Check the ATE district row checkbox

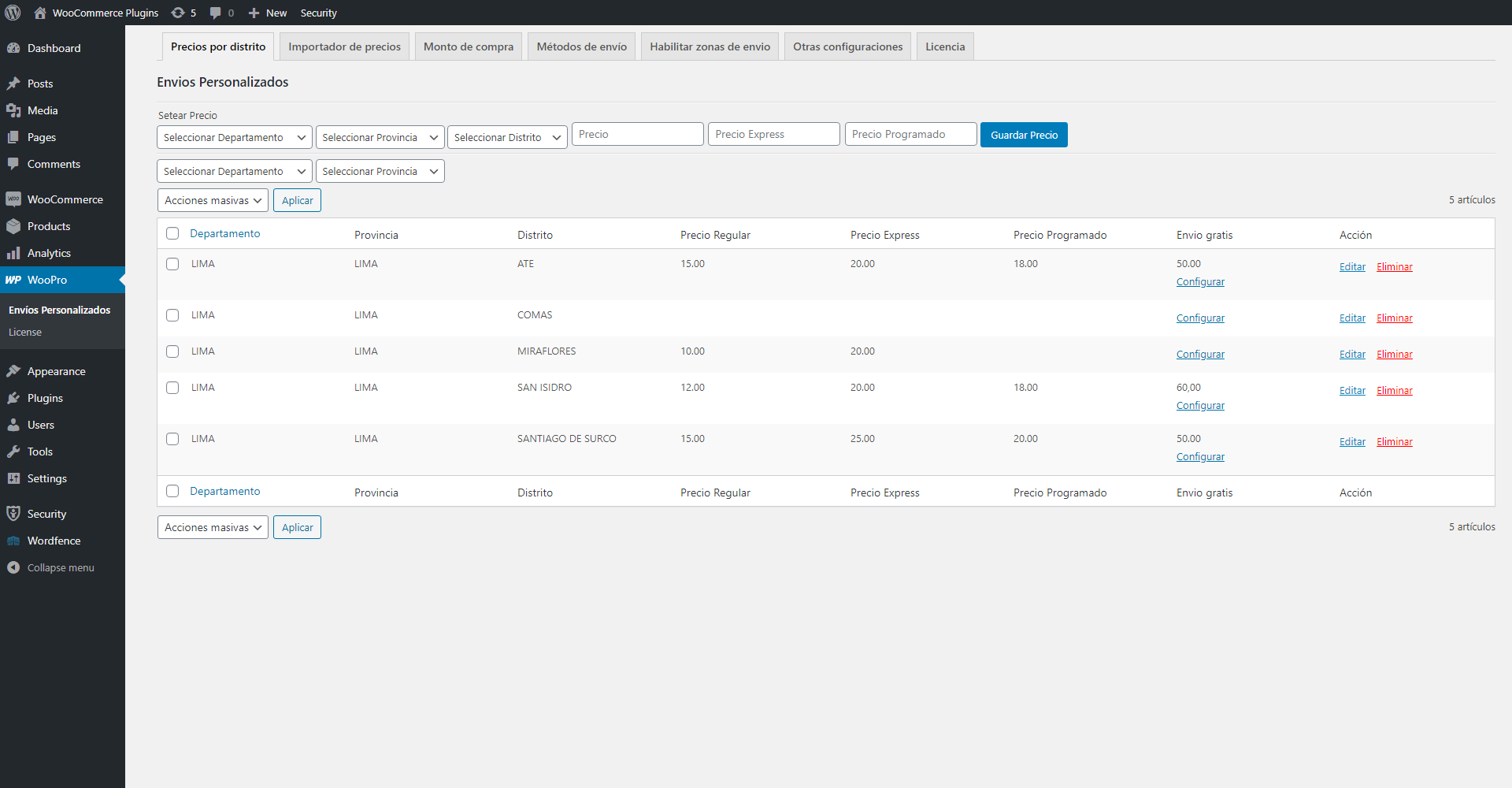[172, 264]
